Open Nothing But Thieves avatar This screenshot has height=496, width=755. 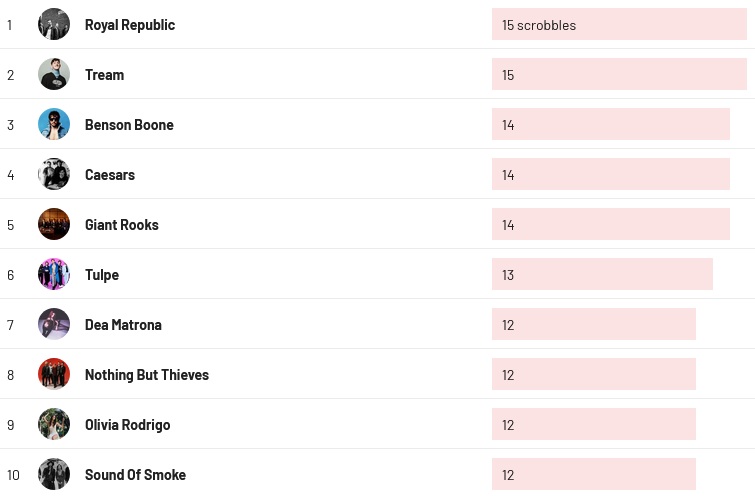click(54, 375)
